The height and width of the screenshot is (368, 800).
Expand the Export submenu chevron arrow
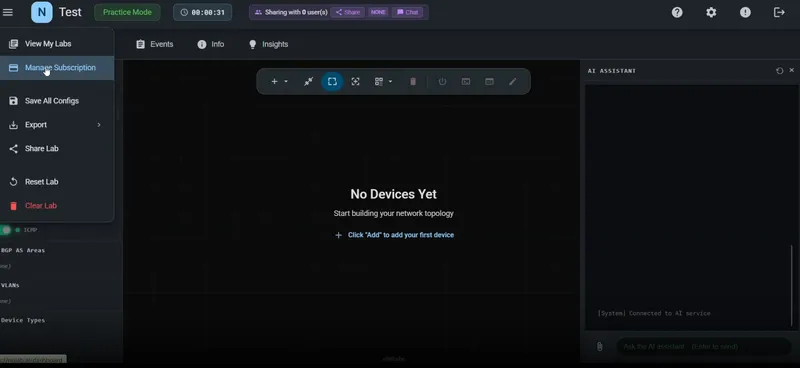(x=99, y=125)
